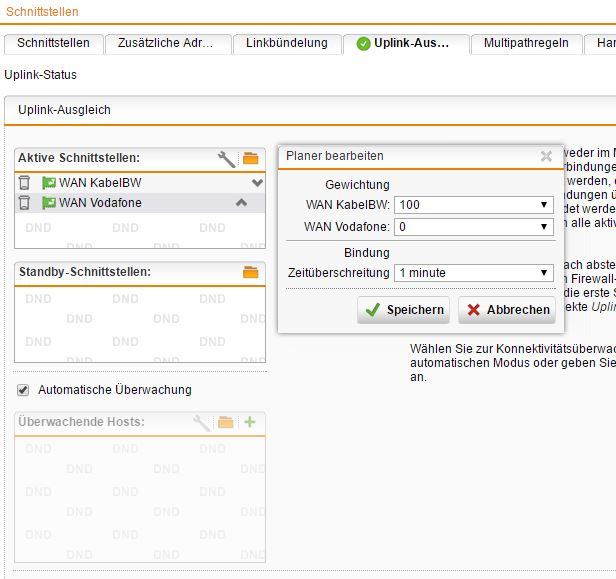Open folder icon in Standby-Schnittstellen header
The image size is (616, 579).
click(x=251, y=272)
